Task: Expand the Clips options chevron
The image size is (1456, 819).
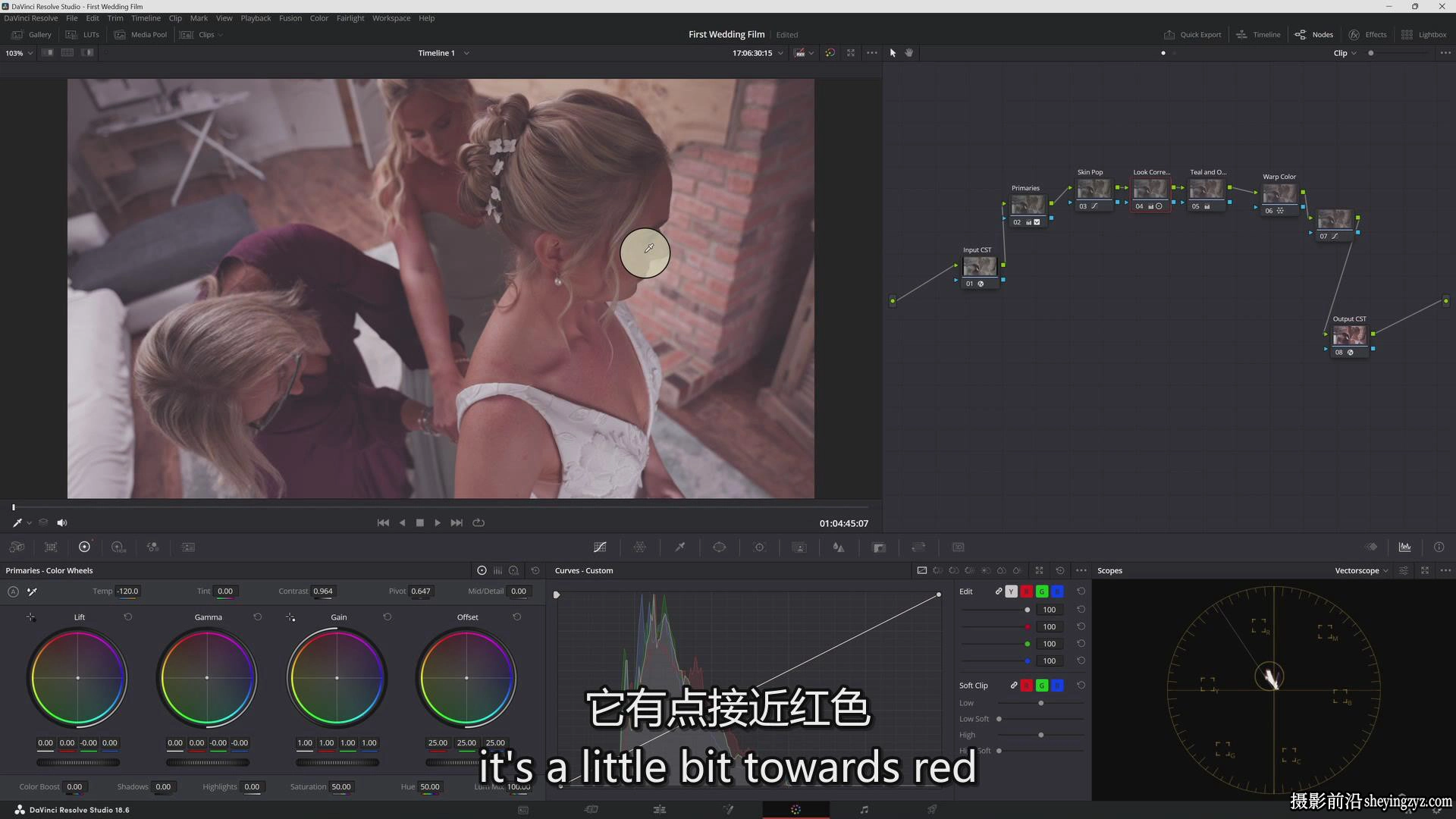Action: 221,35
